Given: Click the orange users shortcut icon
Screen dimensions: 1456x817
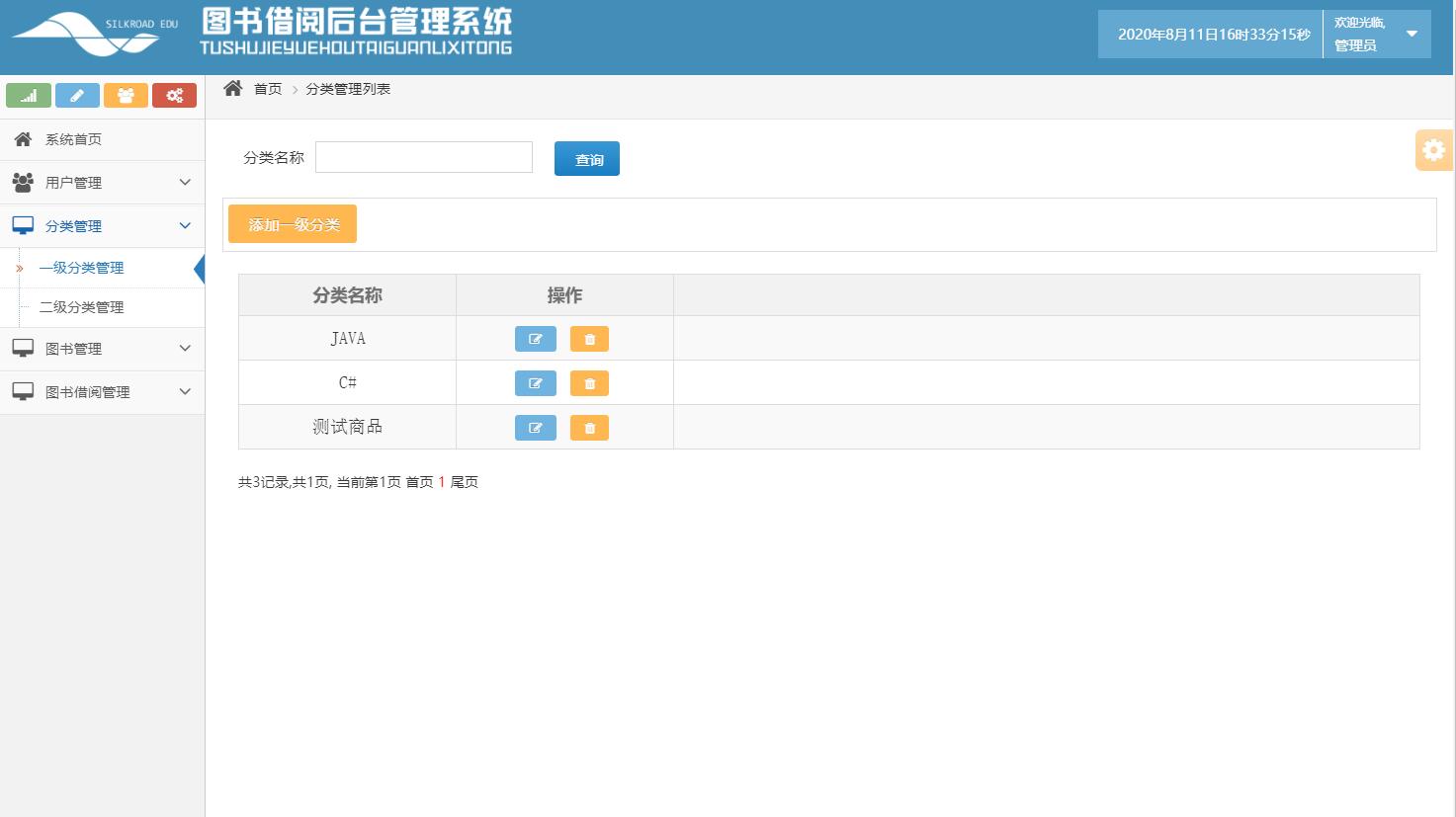Looking at the screenshot, I should [126, 96].
